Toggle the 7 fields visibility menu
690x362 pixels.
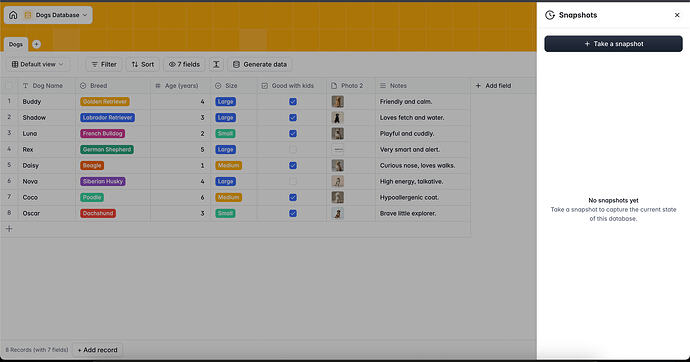pos(184,64)
